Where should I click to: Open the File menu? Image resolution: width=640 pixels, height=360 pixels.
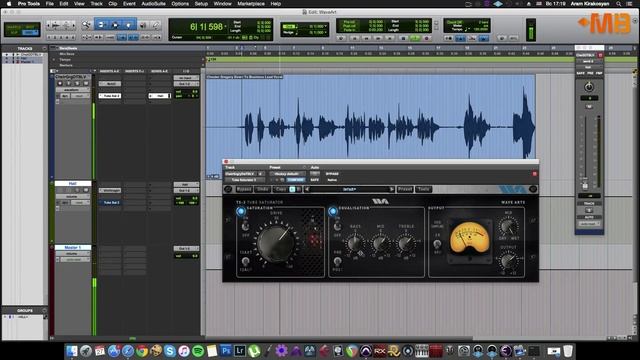[x=50, y=4]
